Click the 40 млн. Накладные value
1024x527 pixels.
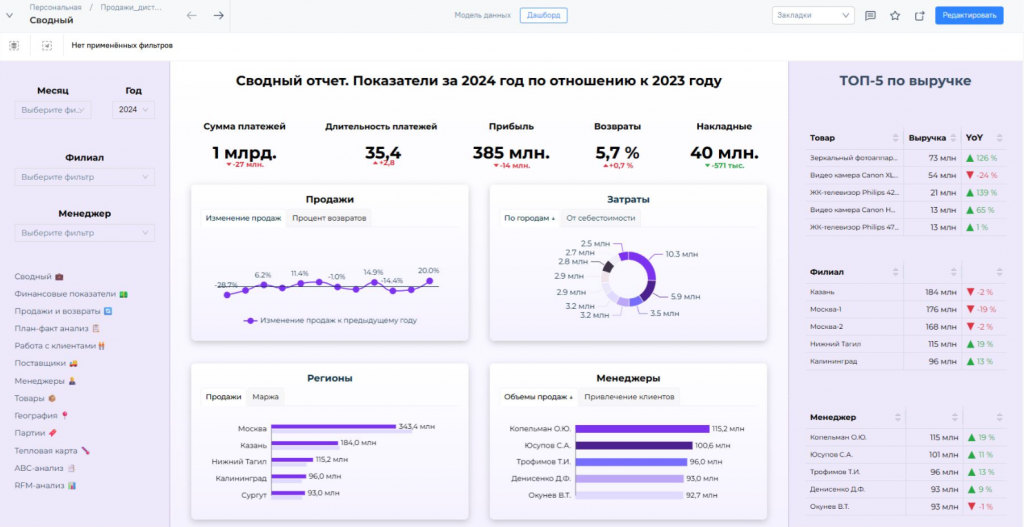coord(724,153)
